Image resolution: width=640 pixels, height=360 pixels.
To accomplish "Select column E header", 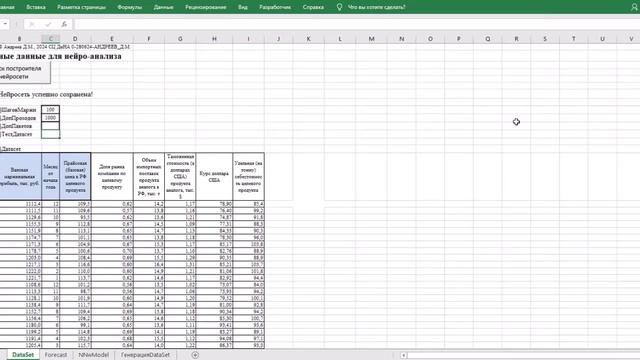I will [x=112, y=39].
